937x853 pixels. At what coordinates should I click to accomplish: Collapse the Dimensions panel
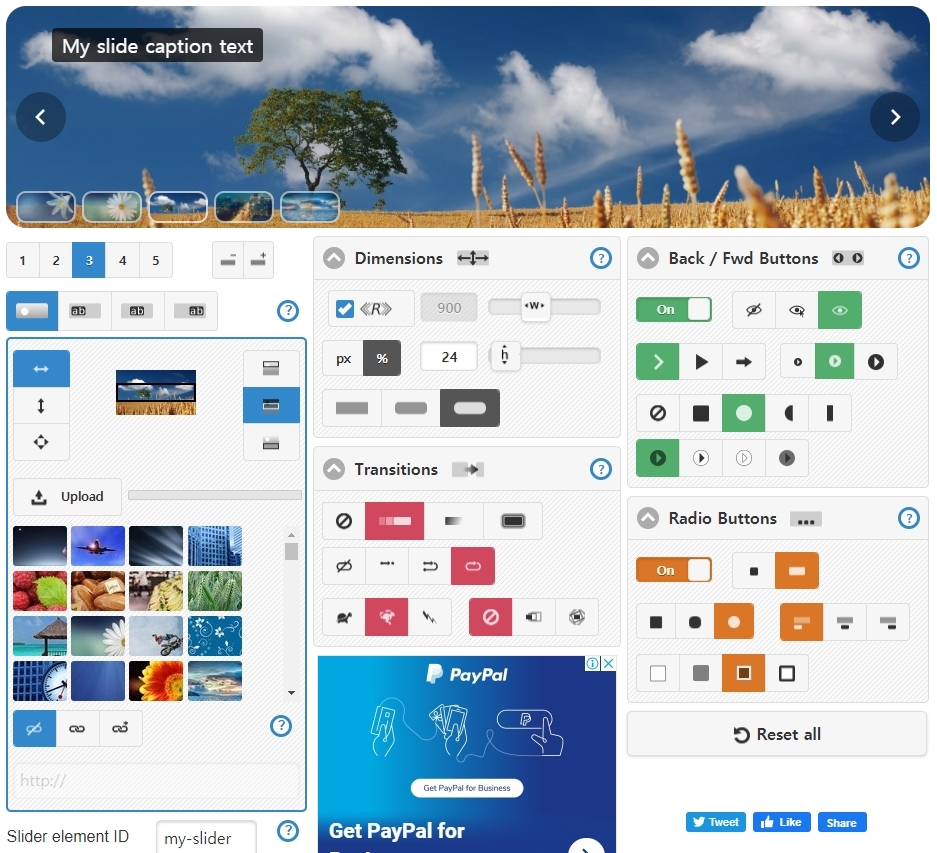334,258
